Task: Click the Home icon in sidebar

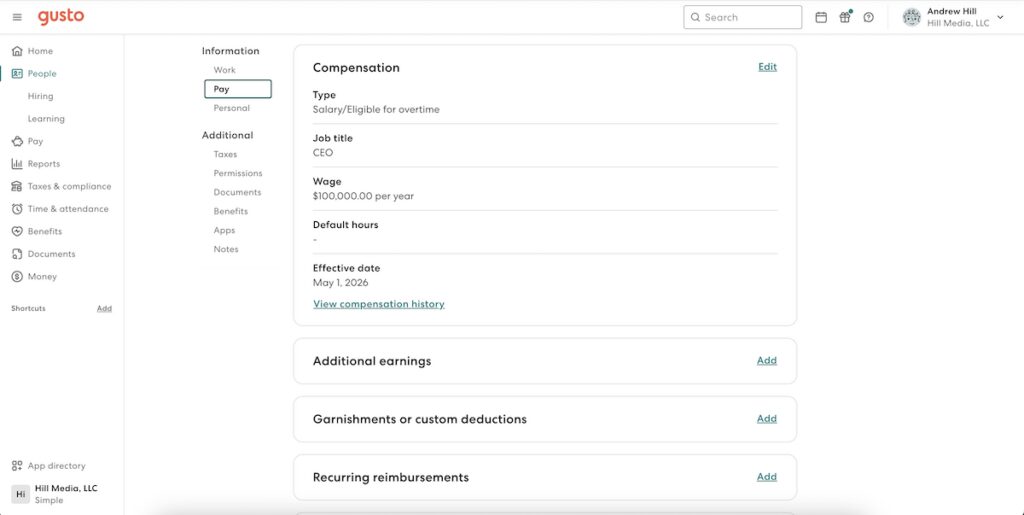Action: [x=17, y=51]
